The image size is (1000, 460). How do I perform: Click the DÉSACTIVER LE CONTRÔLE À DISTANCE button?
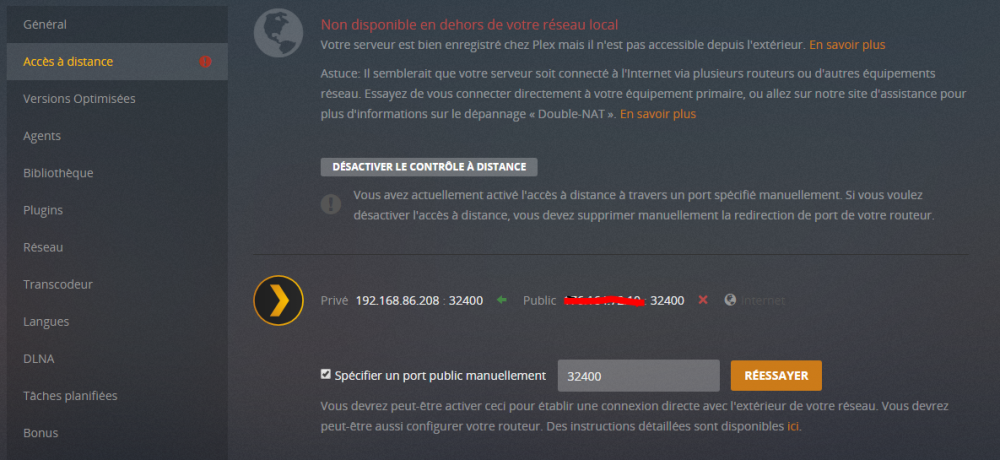(429, 167)
